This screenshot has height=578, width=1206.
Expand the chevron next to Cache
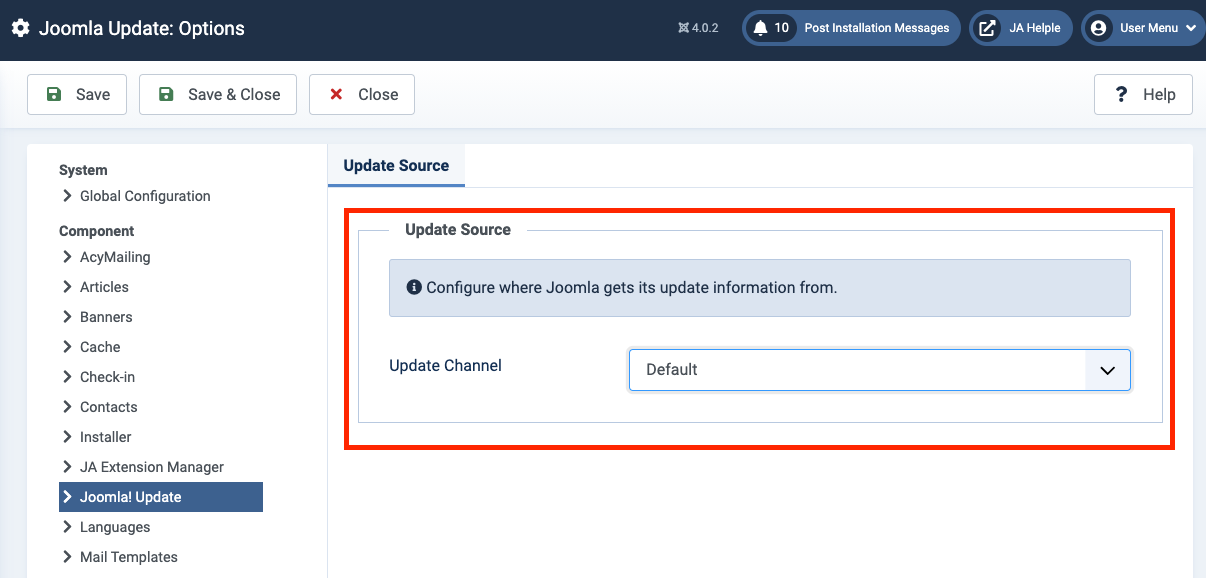67,347
